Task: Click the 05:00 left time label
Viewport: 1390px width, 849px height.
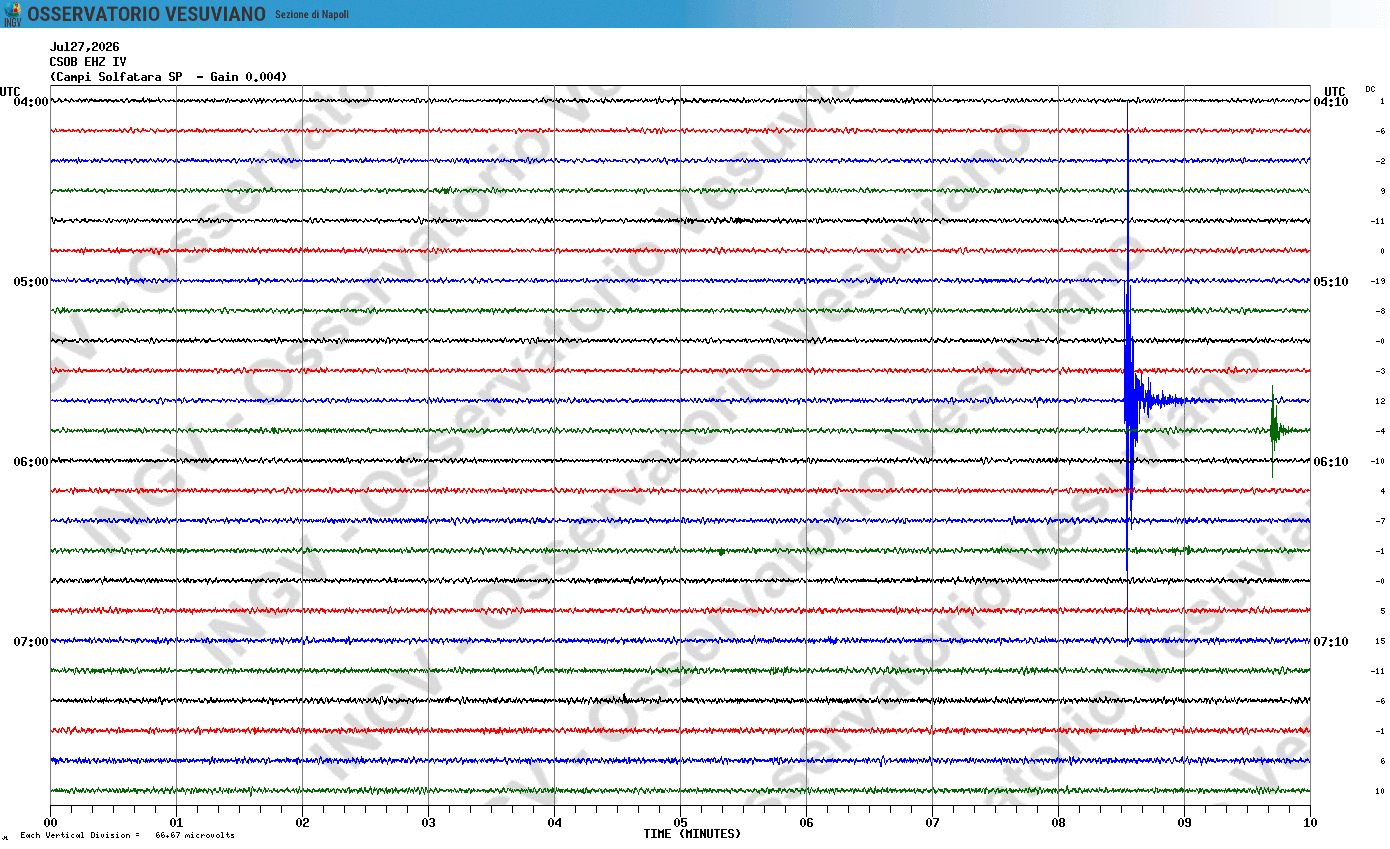Action: (31, 282)
